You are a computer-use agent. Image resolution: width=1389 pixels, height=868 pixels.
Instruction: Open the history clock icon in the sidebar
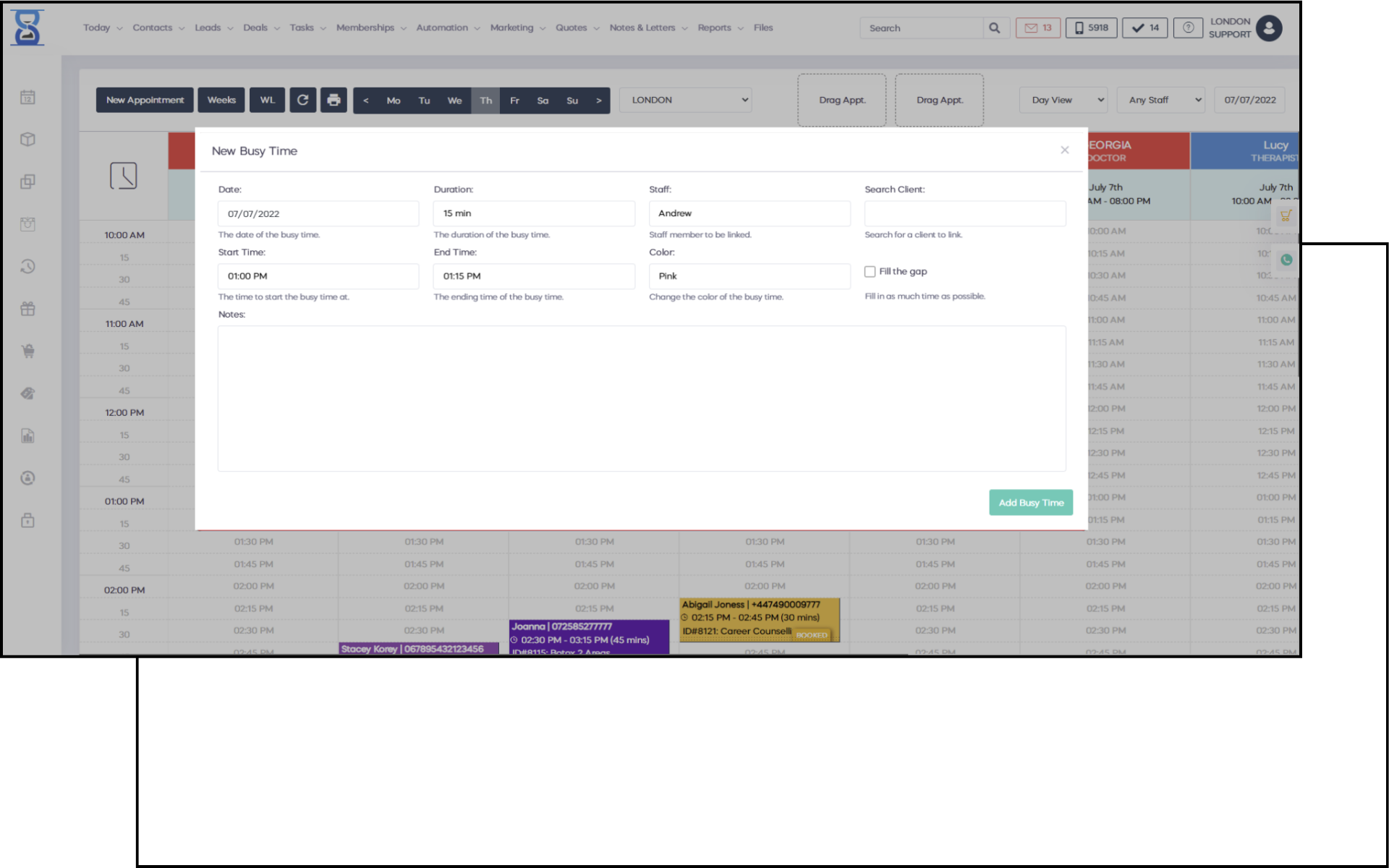tap(27, 266)
